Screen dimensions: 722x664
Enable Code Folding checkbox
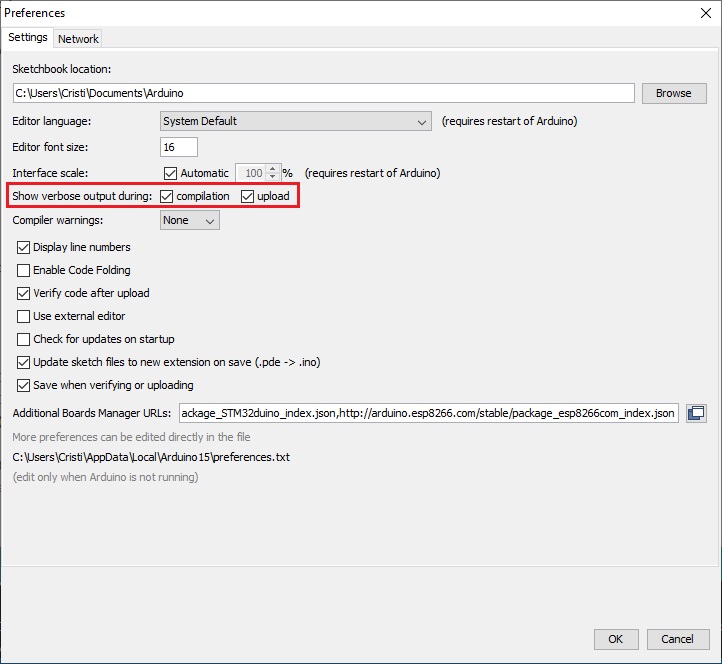[23, 270]
